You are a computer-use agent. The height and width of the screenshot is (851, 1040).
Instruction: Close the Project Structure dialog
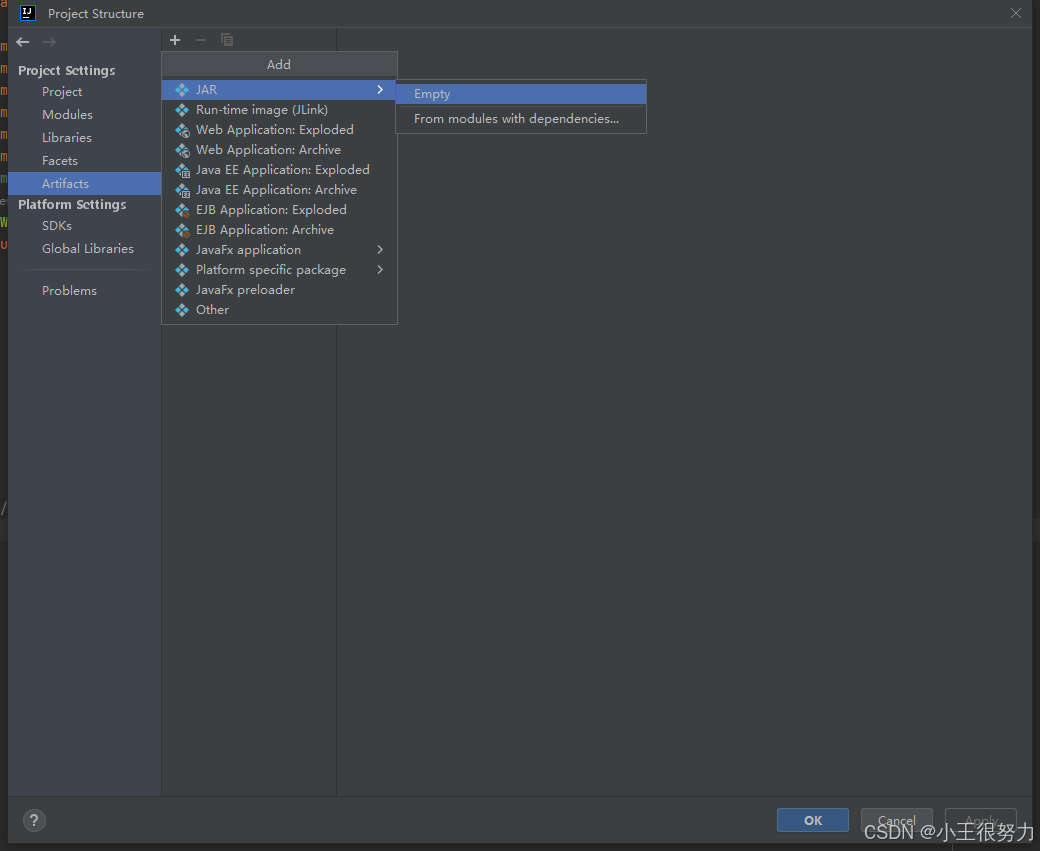1015,13
